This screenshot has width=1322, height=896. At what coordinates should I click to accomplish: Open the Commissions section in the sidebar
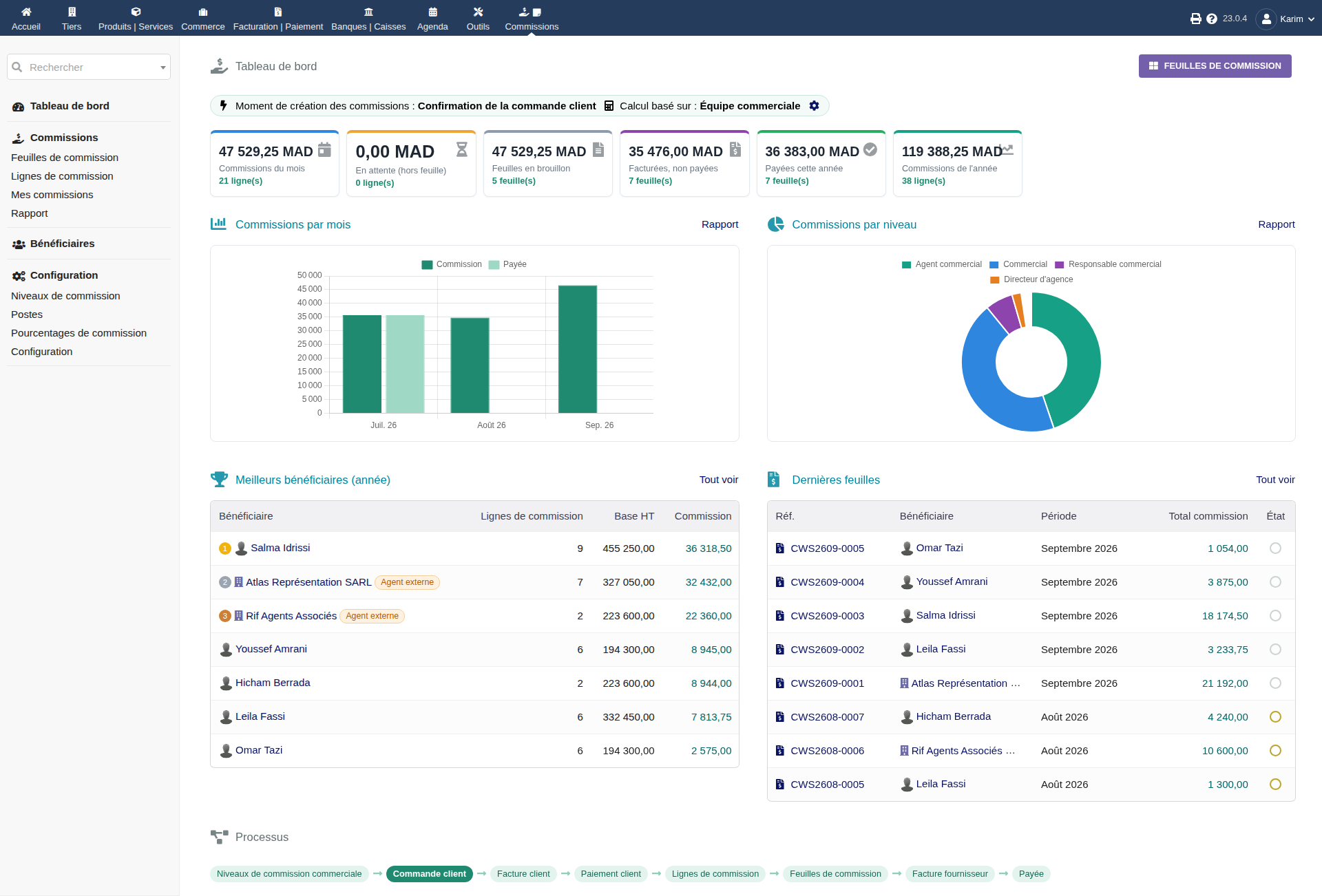point(64,138)
